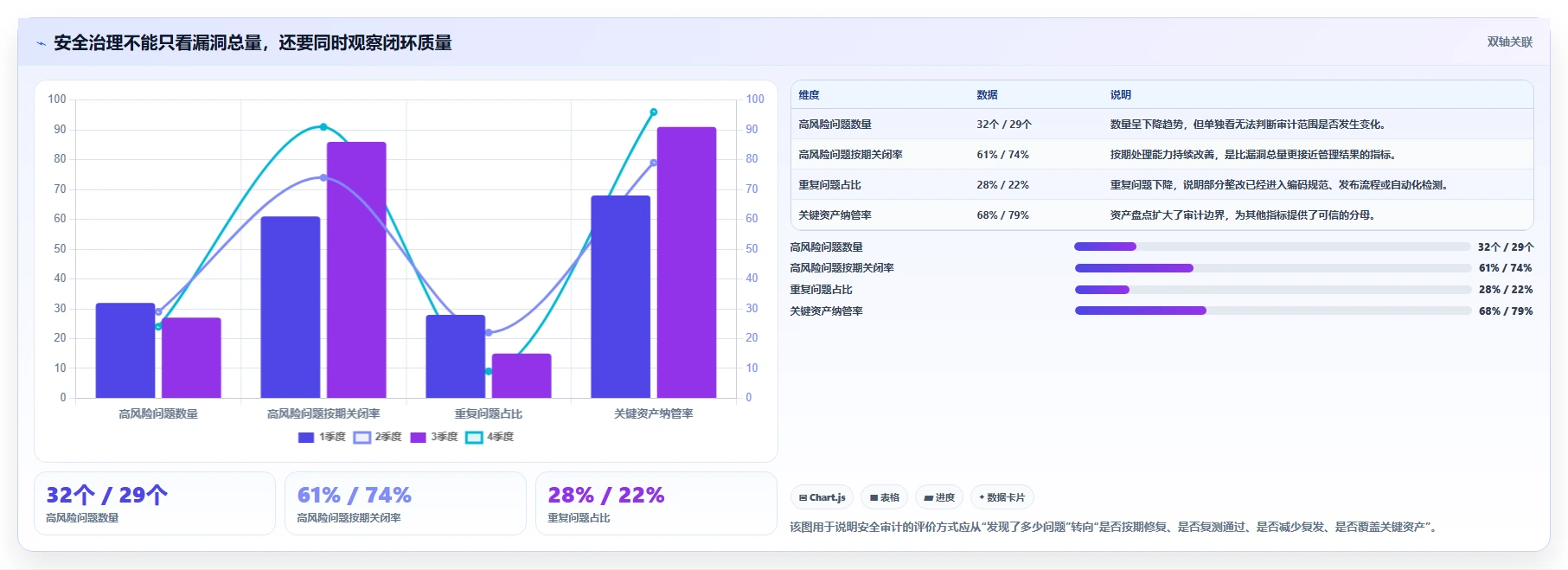Viewport: 1568px width, 570px height.
Task: Click the title icon before 安全治理 heading
Action: (x=41, y=43)
